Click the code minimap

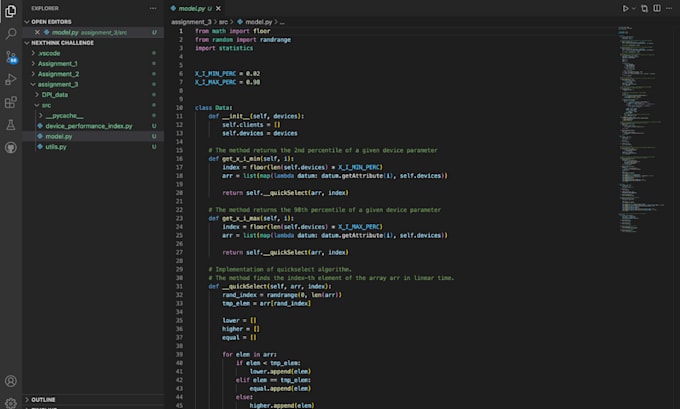coord(642,129)
